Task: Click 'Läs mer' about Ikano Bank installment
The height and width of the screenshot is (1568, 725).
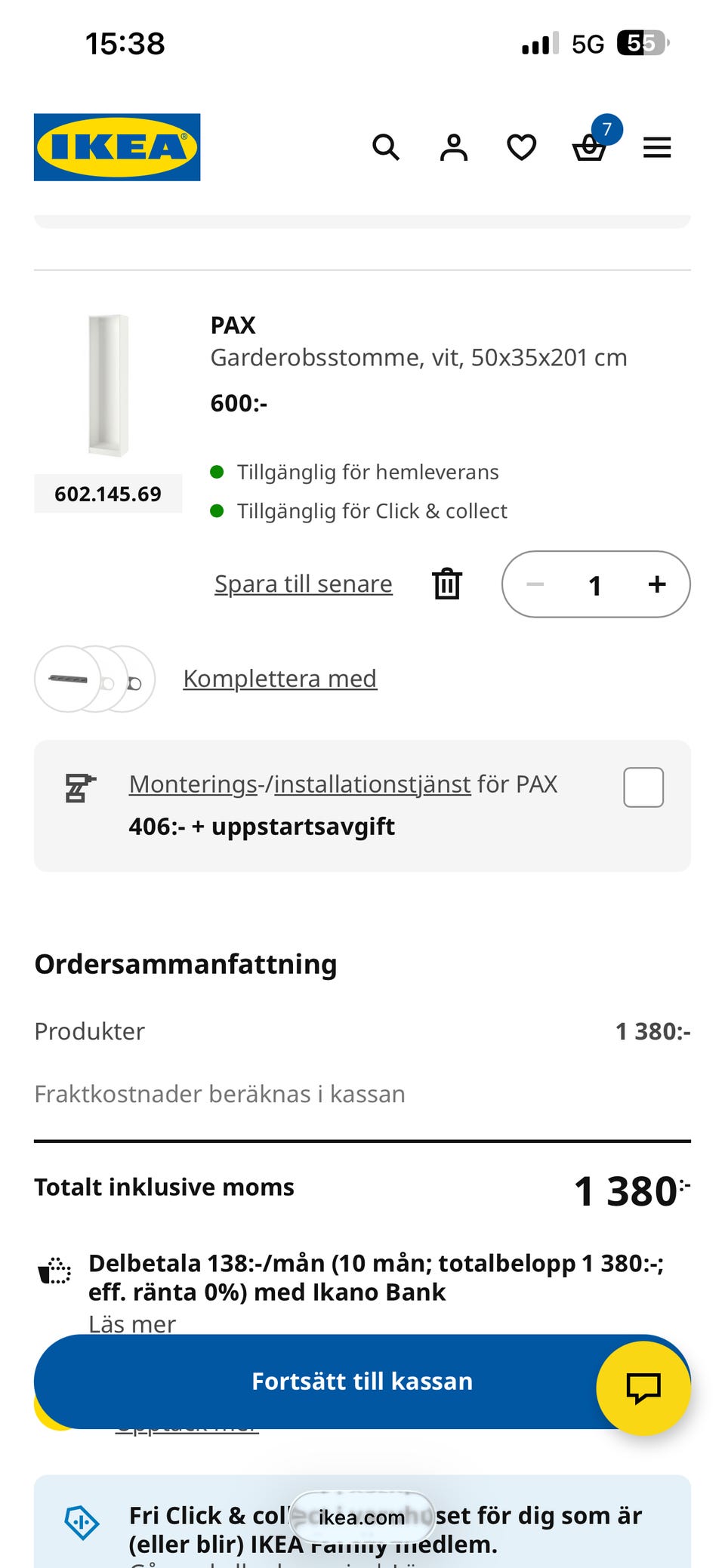Action: 132,1323
